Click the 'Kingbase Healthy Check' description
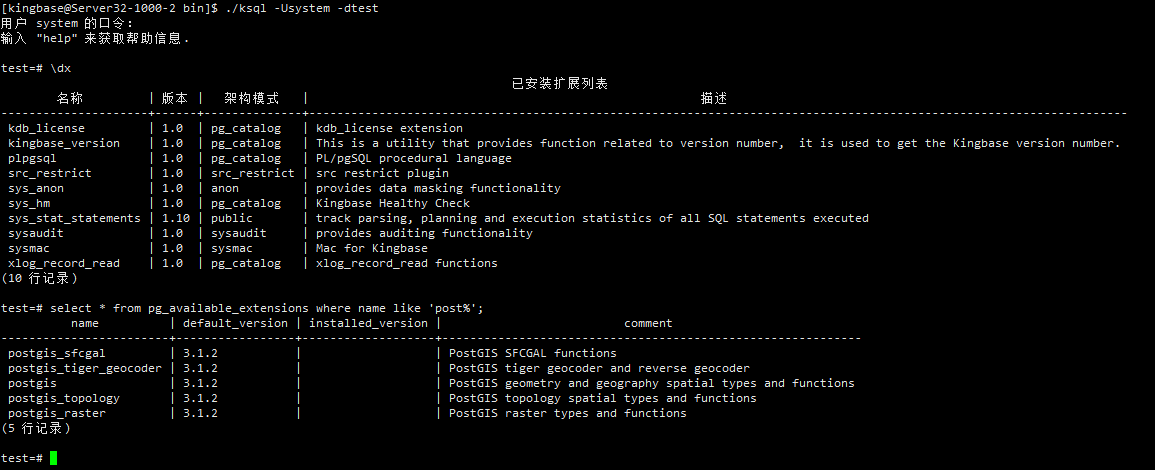The image size is (1155, 470). pyautogui.click(x=393, y=203)
